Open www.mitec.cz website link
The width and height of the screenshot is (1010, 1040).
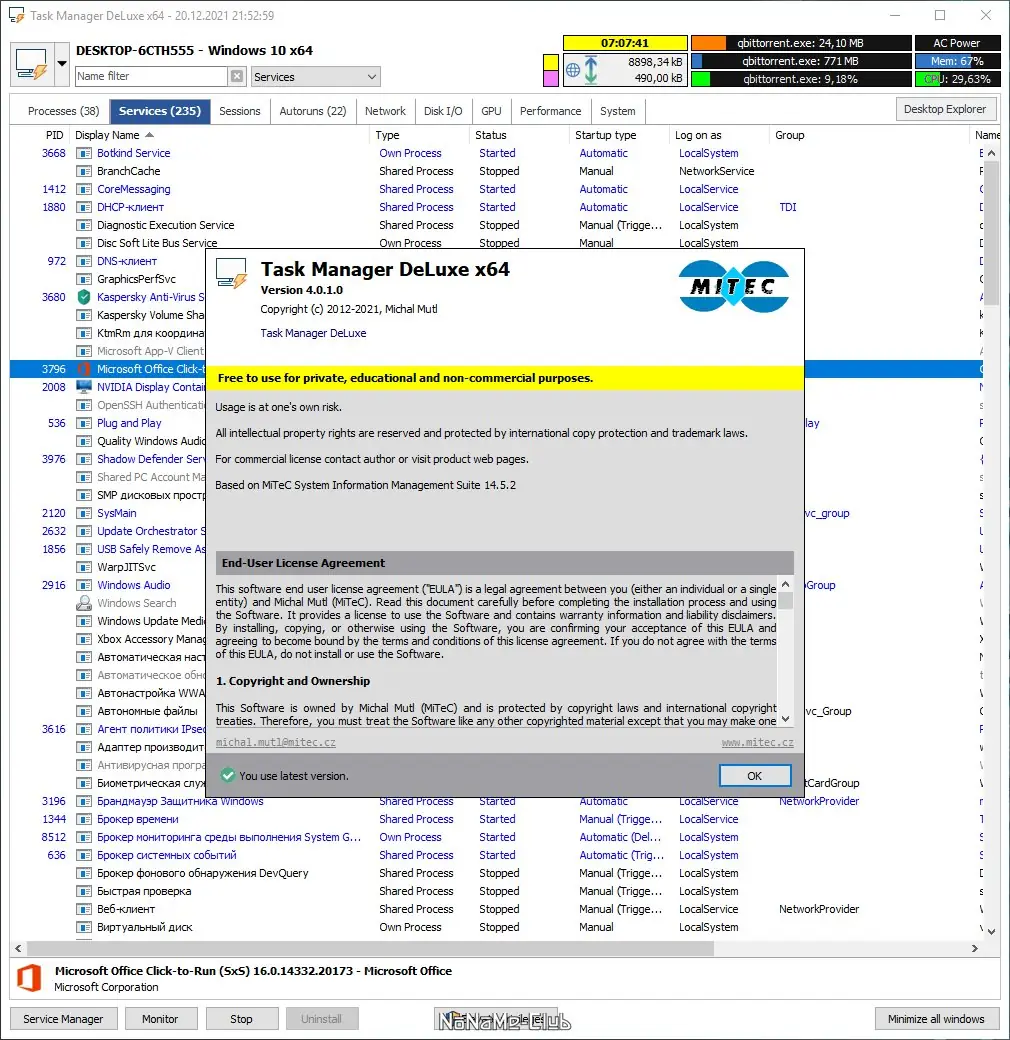pos(757,742)
